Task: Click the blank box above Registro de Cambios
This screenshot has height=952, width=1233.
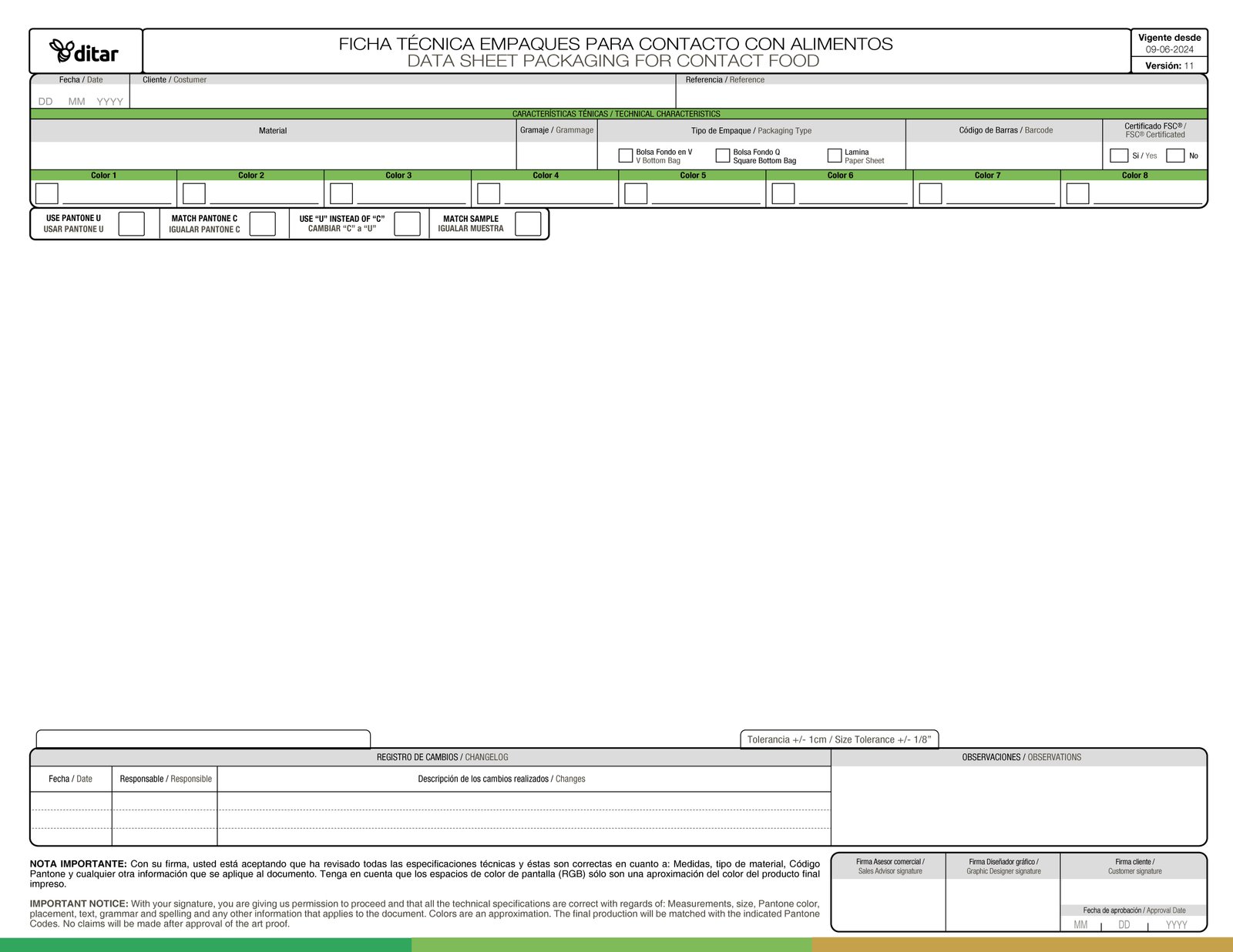Action: 203,739
